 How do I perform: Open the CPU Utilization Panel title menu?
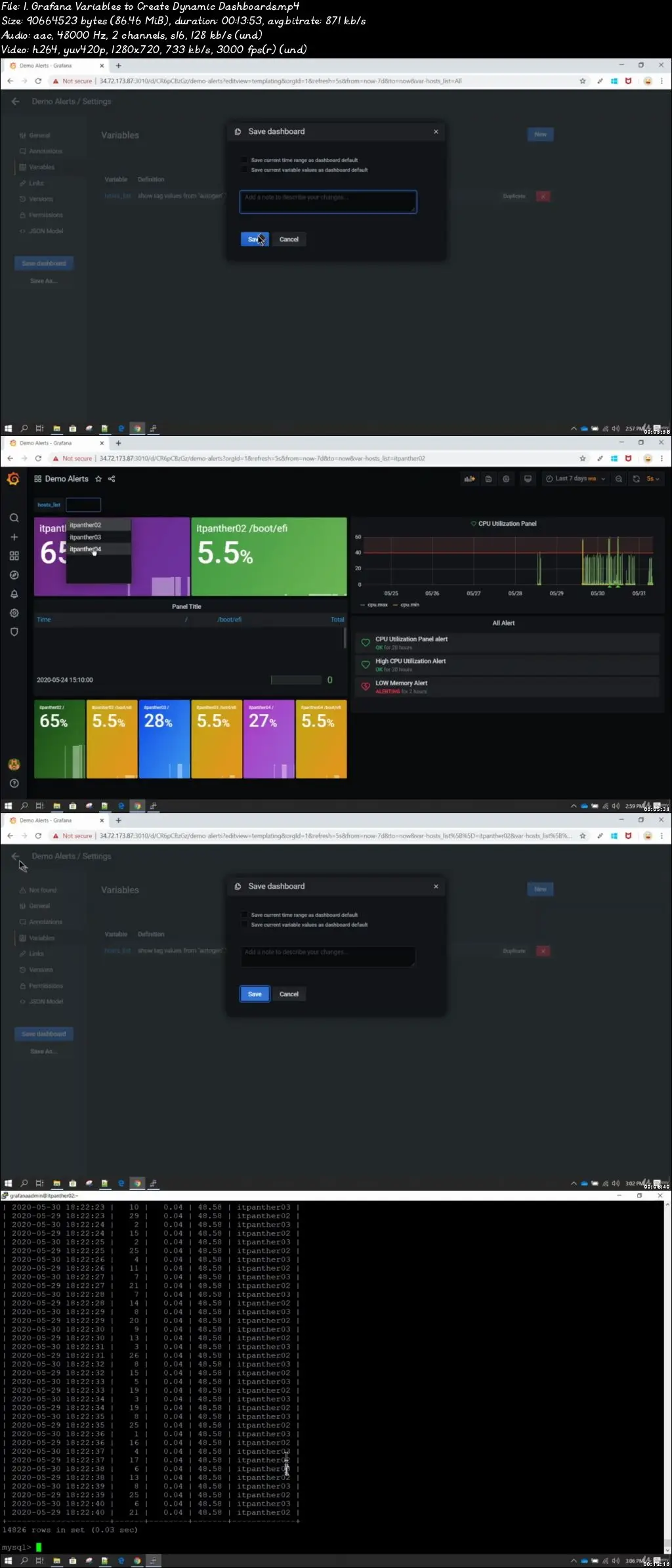pyautogui.click(x=507, y=524)
